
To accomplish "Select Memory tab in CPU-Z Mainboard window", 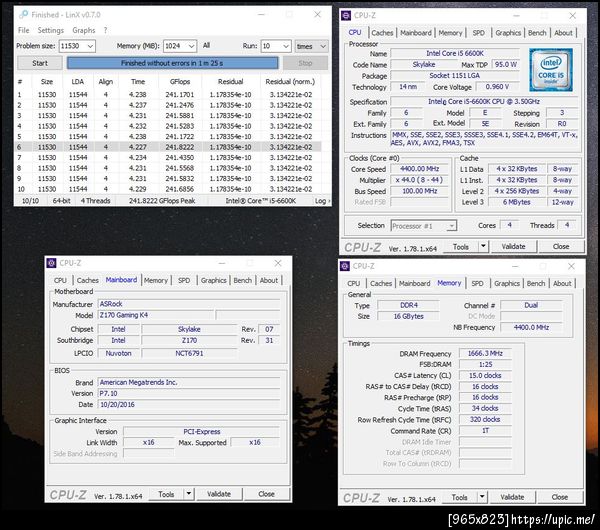I will coord(156,280).
